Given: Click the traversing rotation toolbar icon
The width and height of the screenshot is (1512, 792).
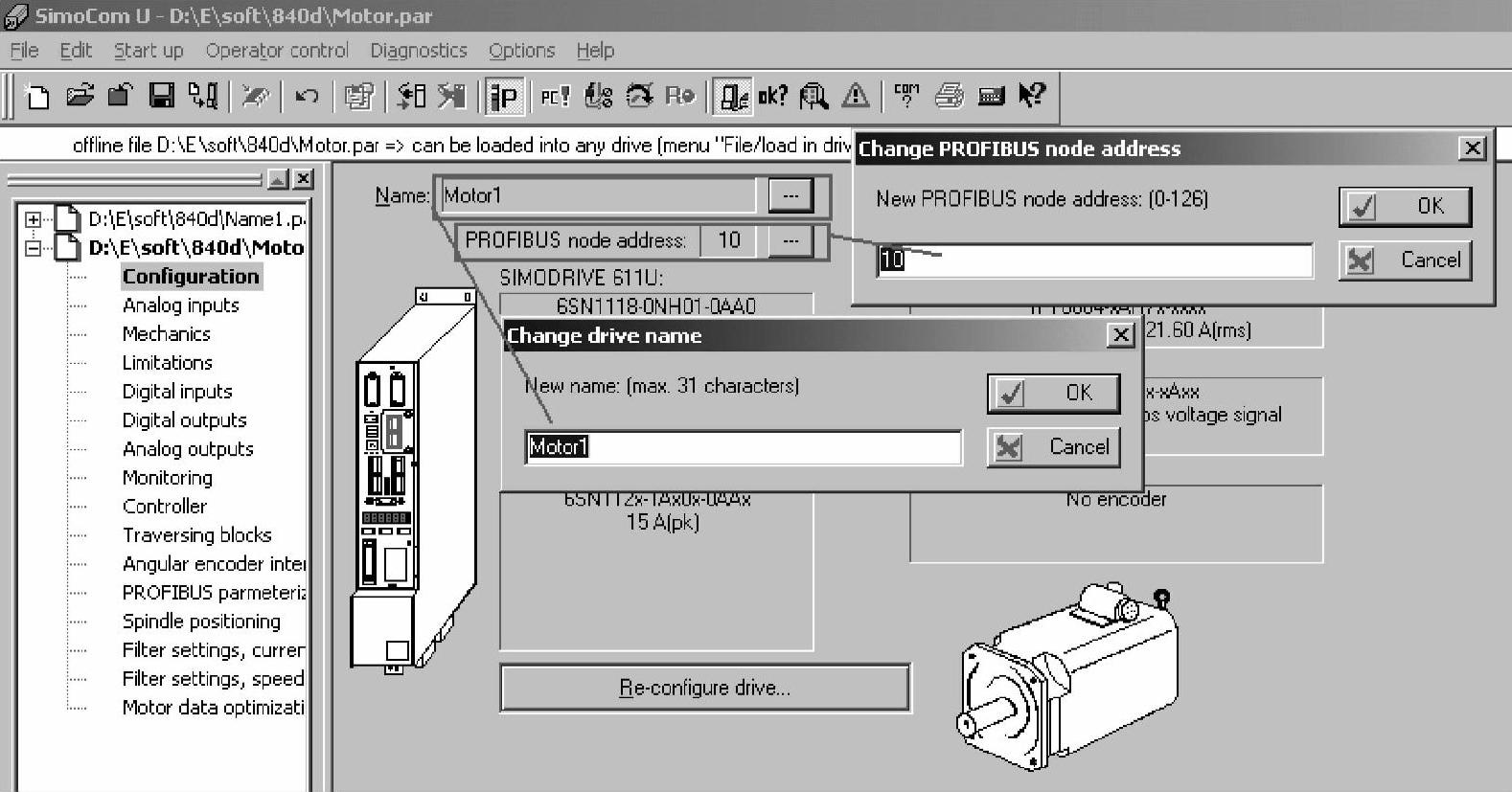Looking at the screenshot, I should tap(639, 95).
